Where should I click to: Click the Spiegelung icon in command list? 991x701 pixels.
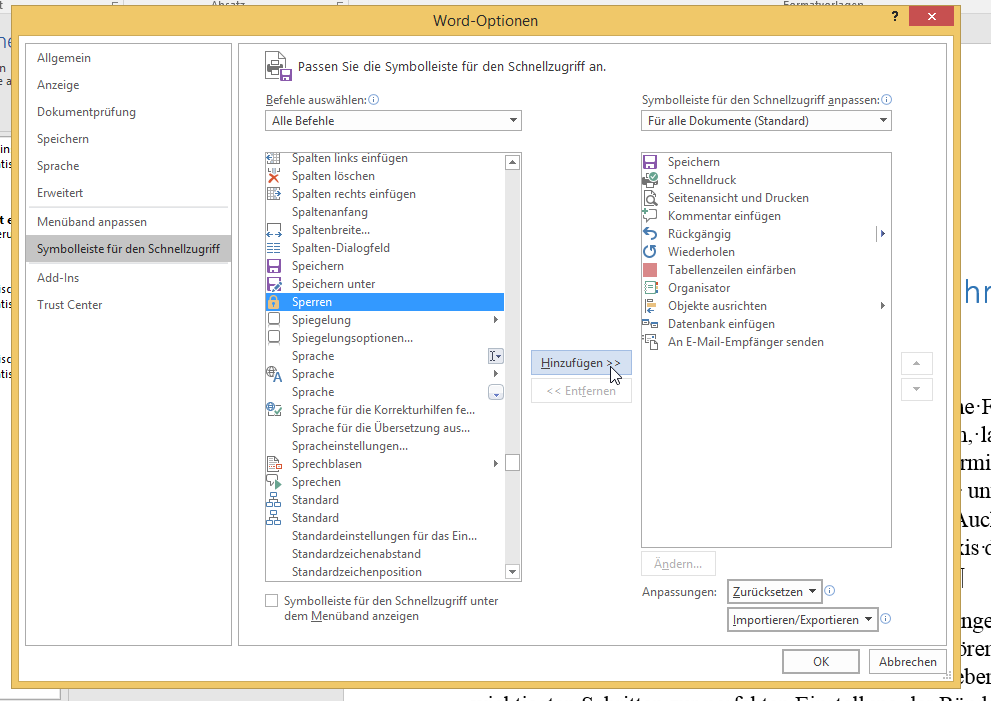click(x=274, y=320)
